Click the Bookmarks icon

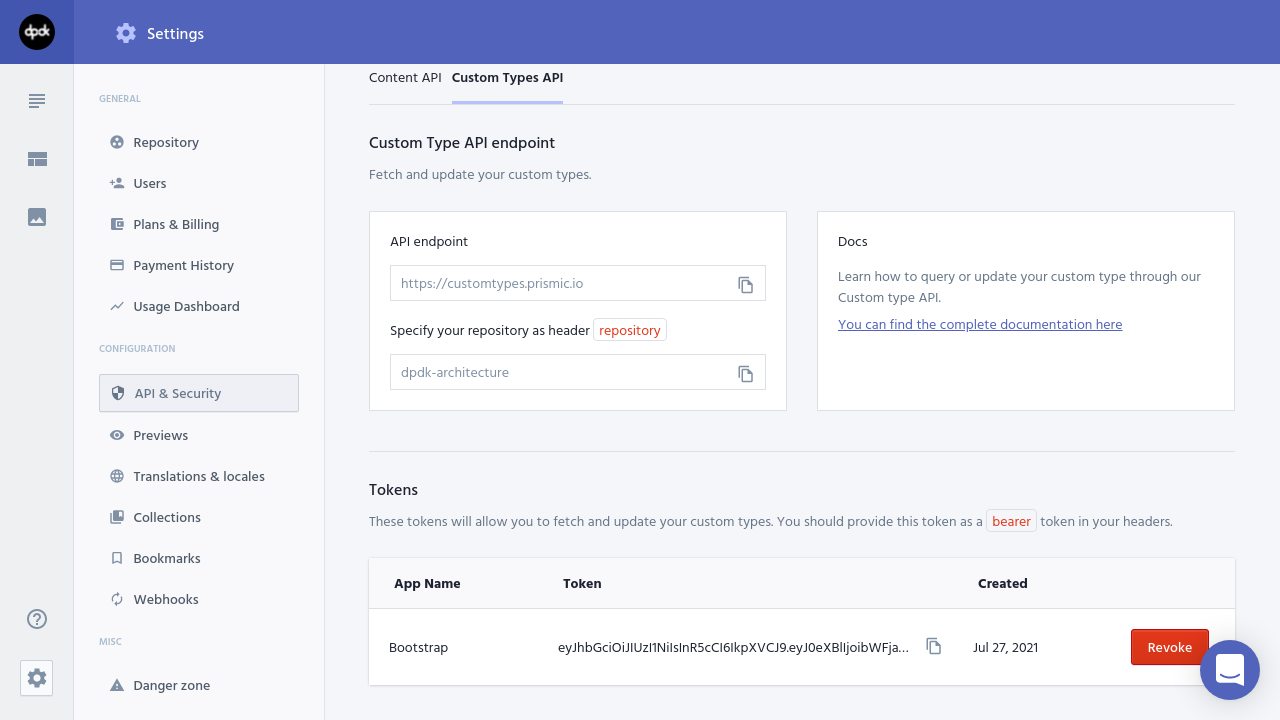point(117,558)
